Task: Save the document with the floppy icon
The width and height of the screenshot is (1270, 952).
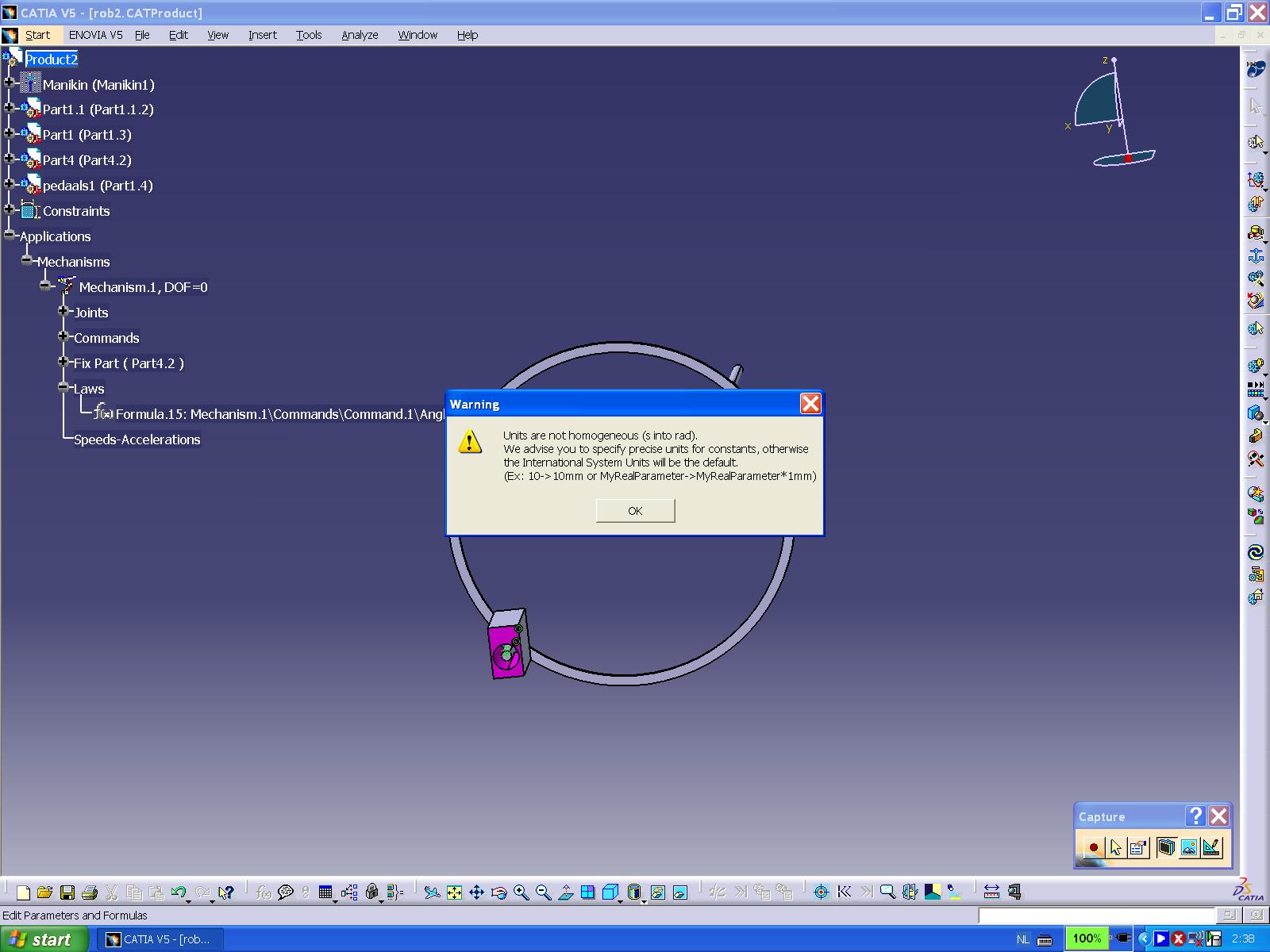Action: click(67, 892)
